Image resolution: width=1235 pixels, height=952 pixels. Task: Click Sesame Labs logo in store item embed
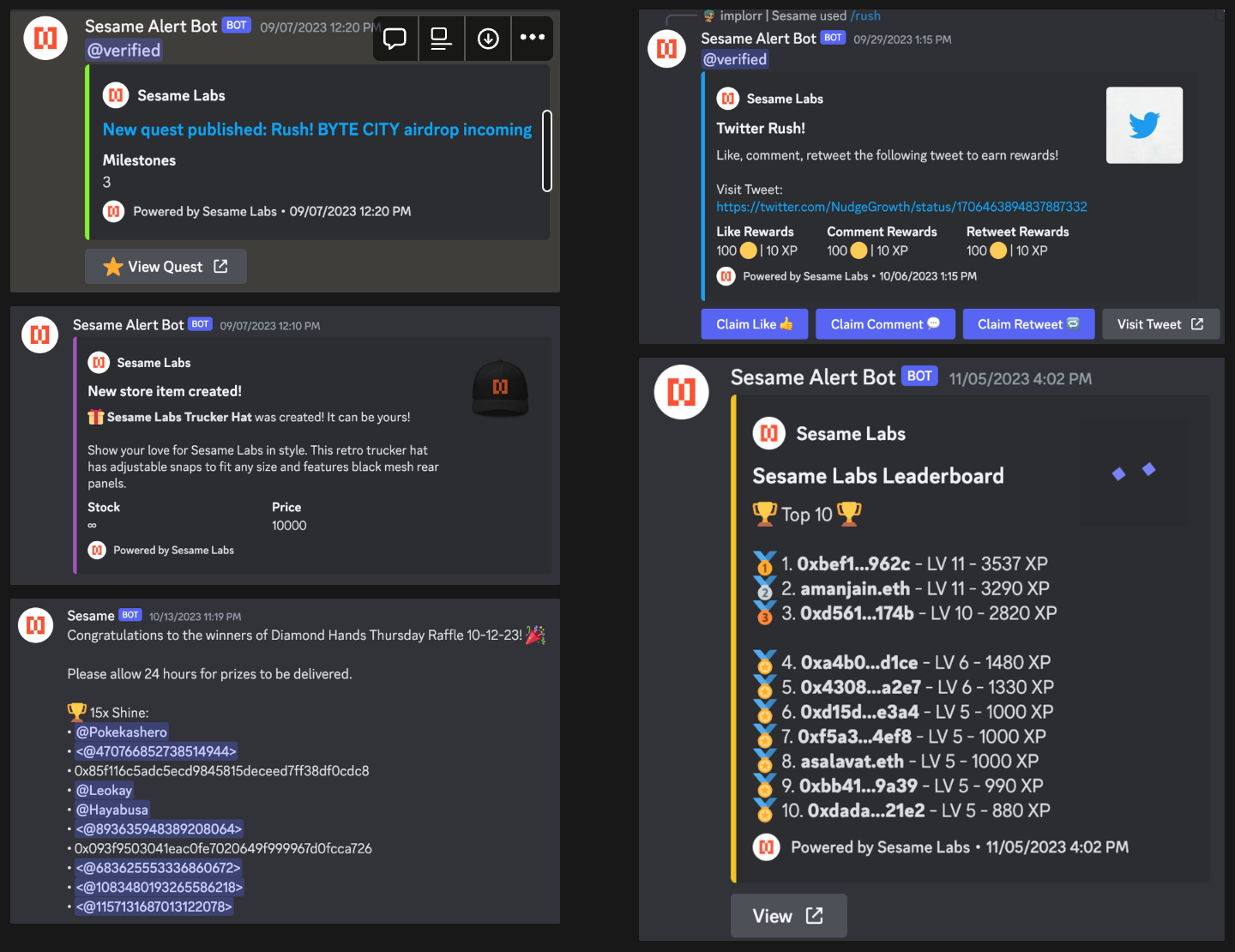(99, 363)
